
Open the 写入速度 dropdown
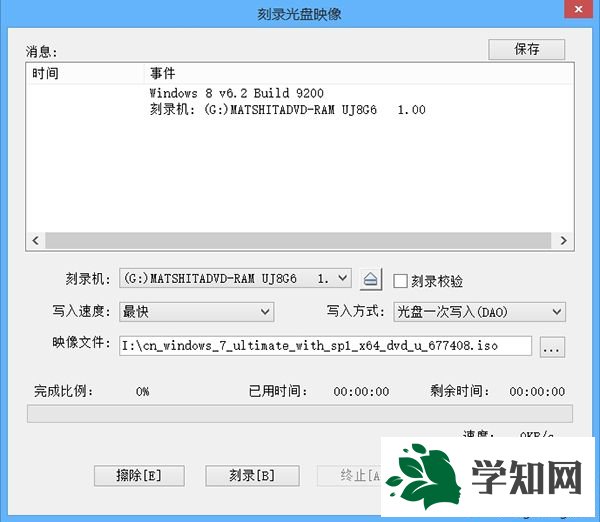197,312
